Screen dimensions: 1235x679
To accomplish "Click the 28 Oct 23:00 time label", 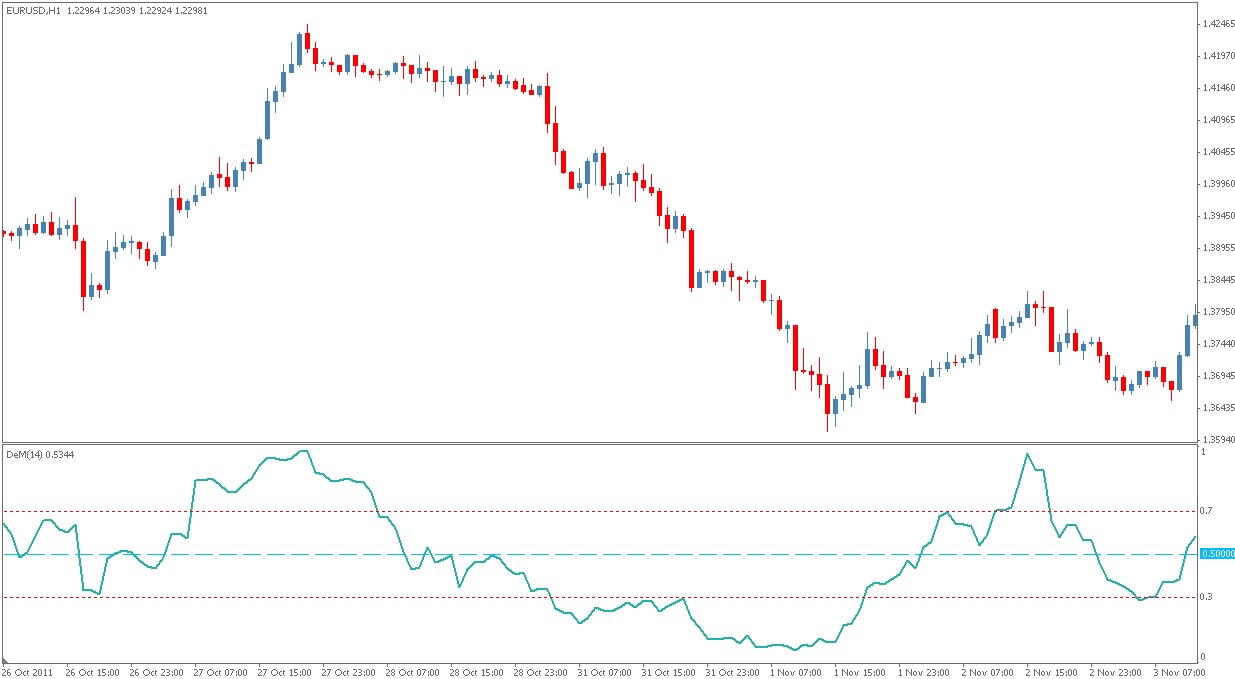I will (542, 672).
